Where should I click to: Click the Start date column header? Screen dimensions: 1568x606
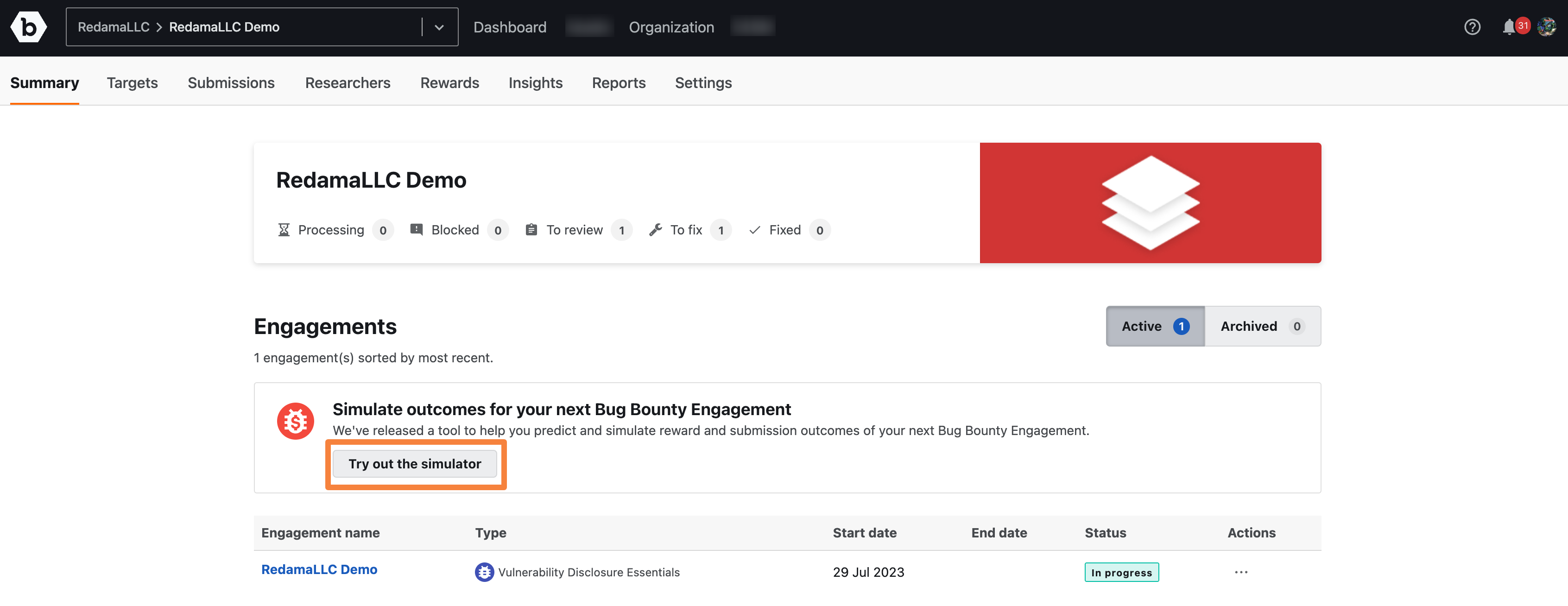click(864, 533)
